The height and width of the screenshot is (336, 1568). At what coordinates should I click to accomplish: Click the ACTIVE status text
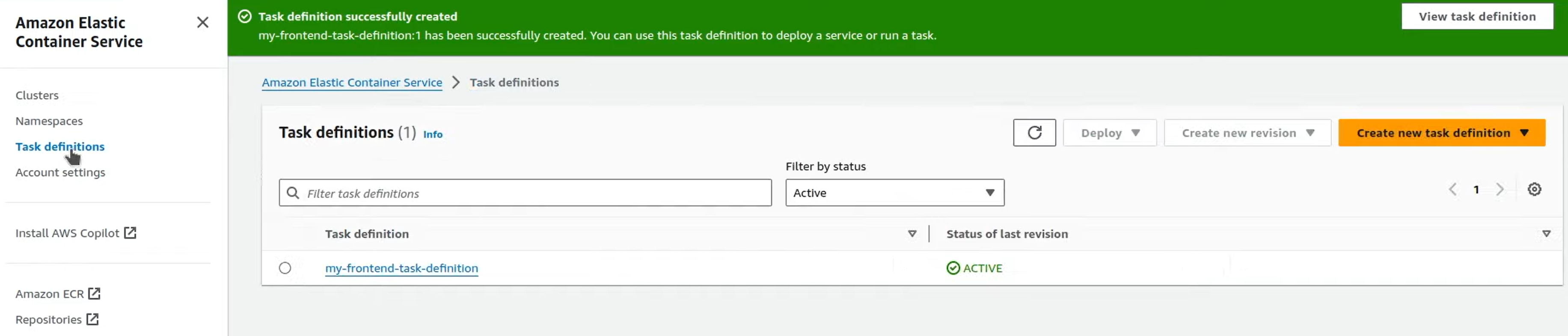983,268
